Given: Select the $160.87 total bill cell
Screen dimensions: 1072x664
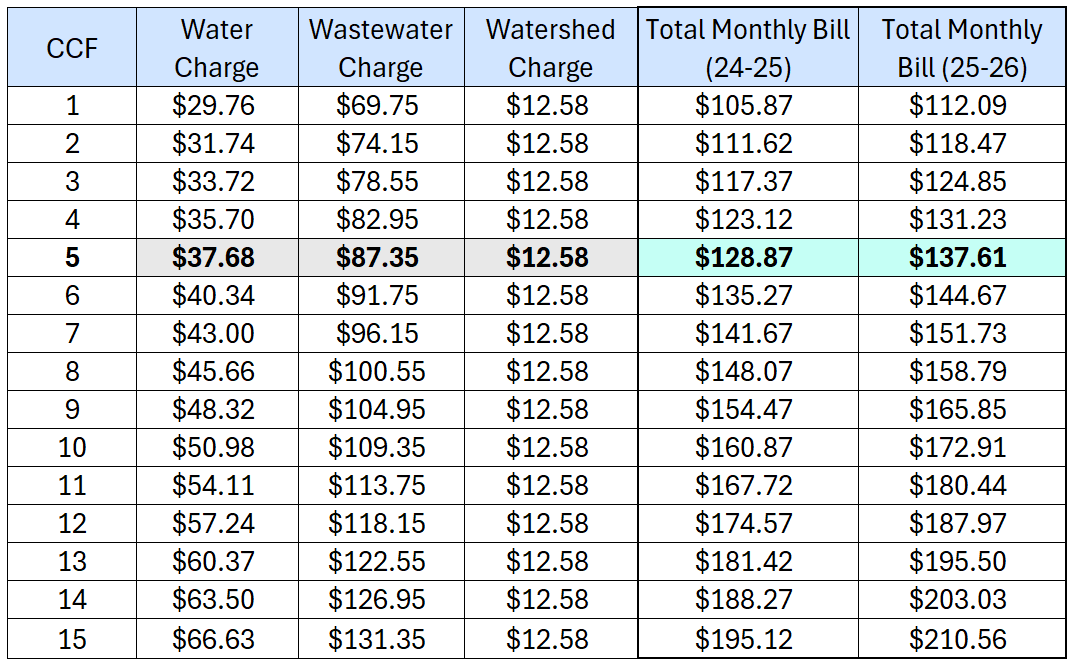Looking at the screenshot, I should click(743, 448).
